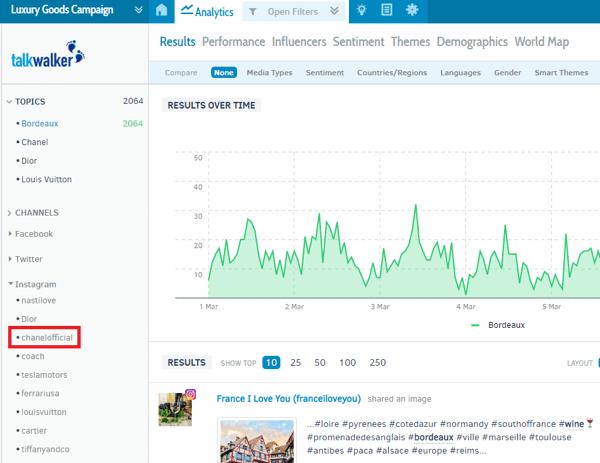Viewport: 600px width, 463px height.
Task: Expand the Twitter channel group
Action: 10,259
